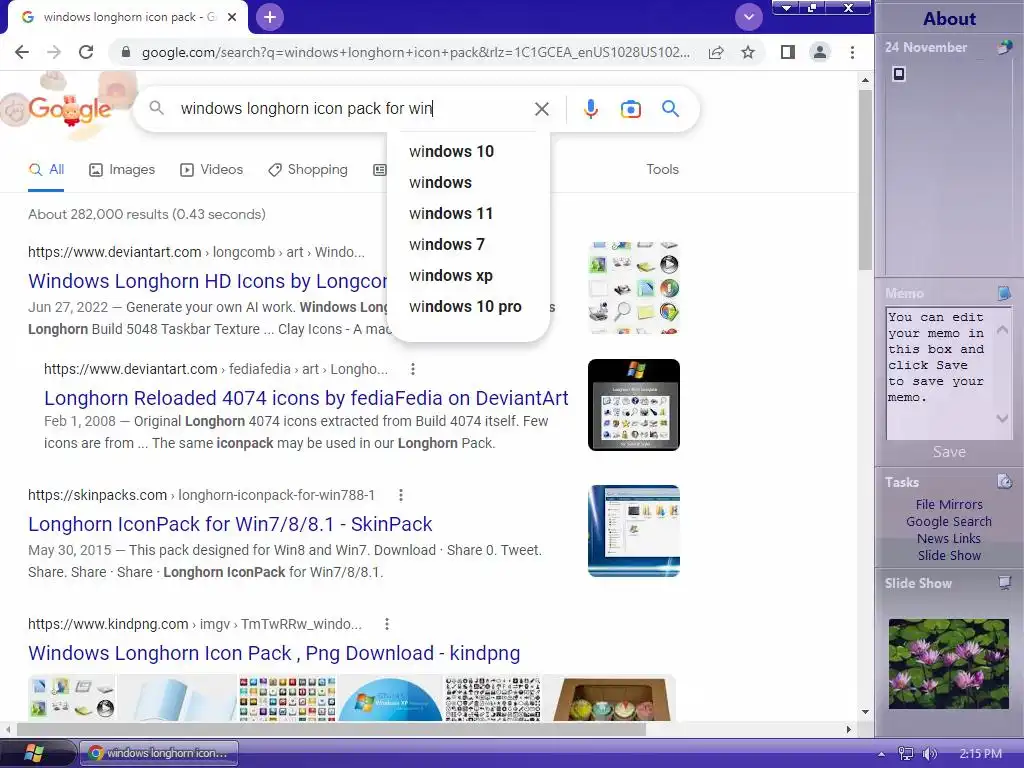This screenshot has width=1024, height=768.
Task: Toggle the checkbox under 24 November
Action: point(899,74)
